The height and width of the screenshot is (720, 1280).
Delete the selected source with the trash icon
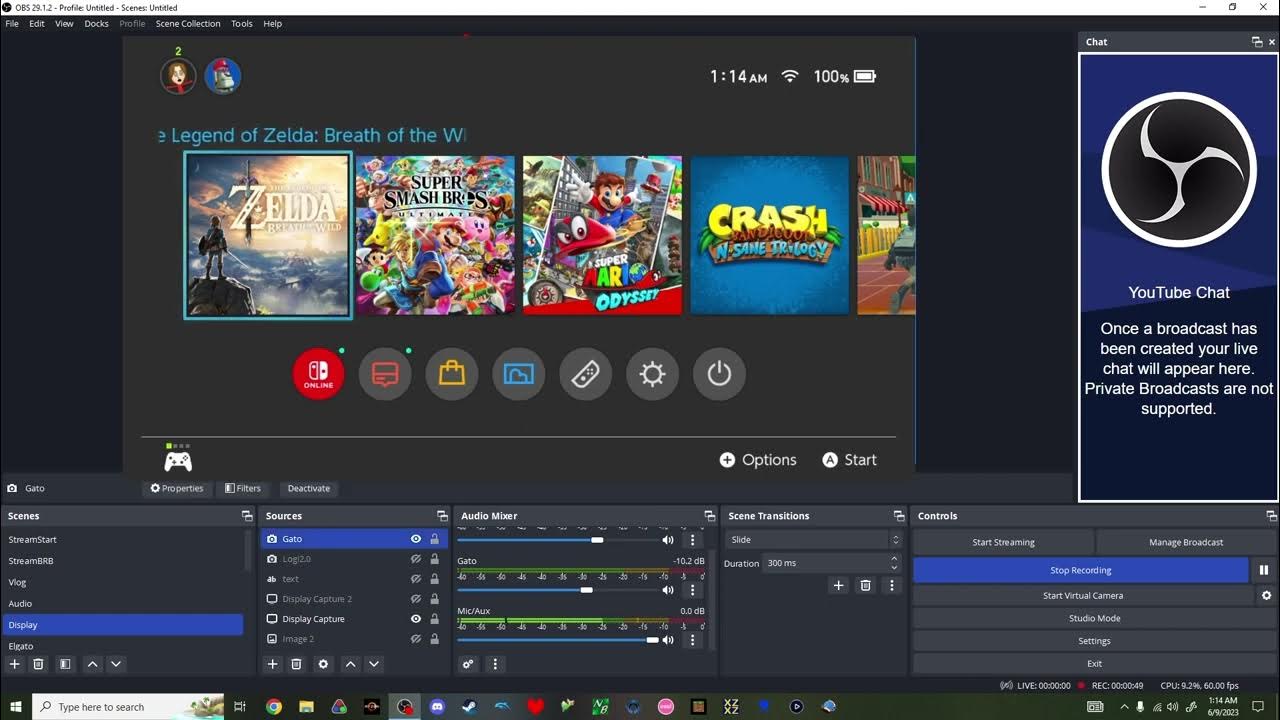click(296, 664)
